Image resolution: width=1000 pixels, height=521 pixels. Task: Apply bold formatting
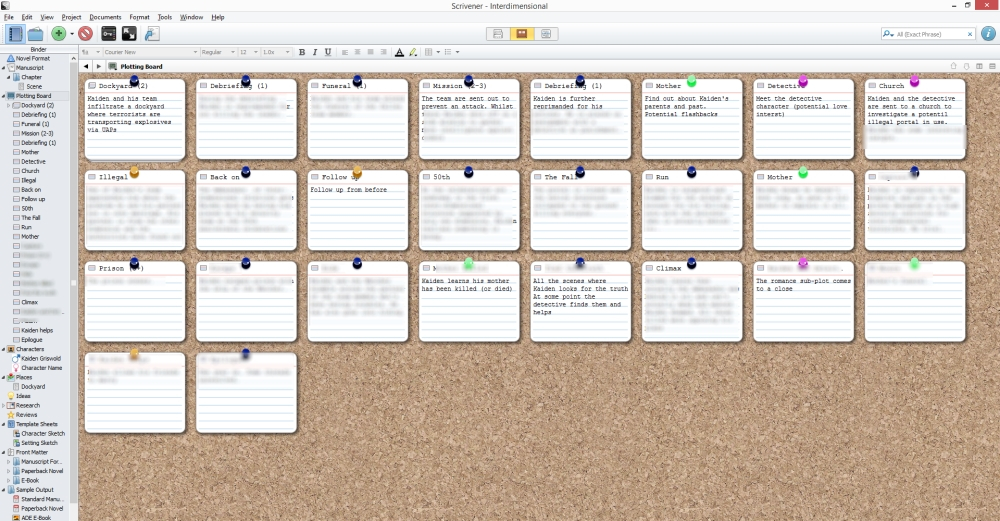tap(302, 52)
